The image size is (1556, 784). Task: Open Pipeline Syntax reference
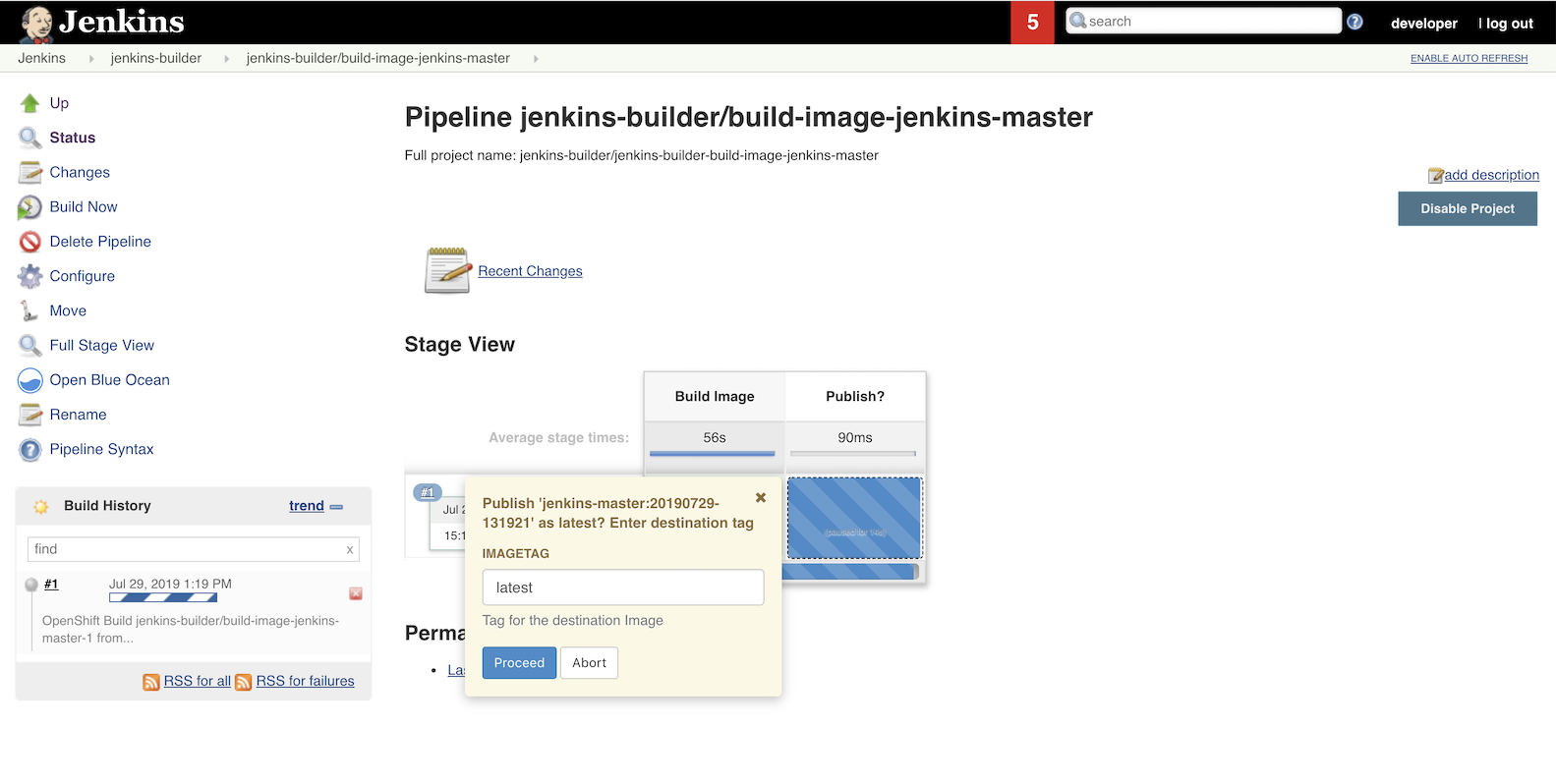102,449
